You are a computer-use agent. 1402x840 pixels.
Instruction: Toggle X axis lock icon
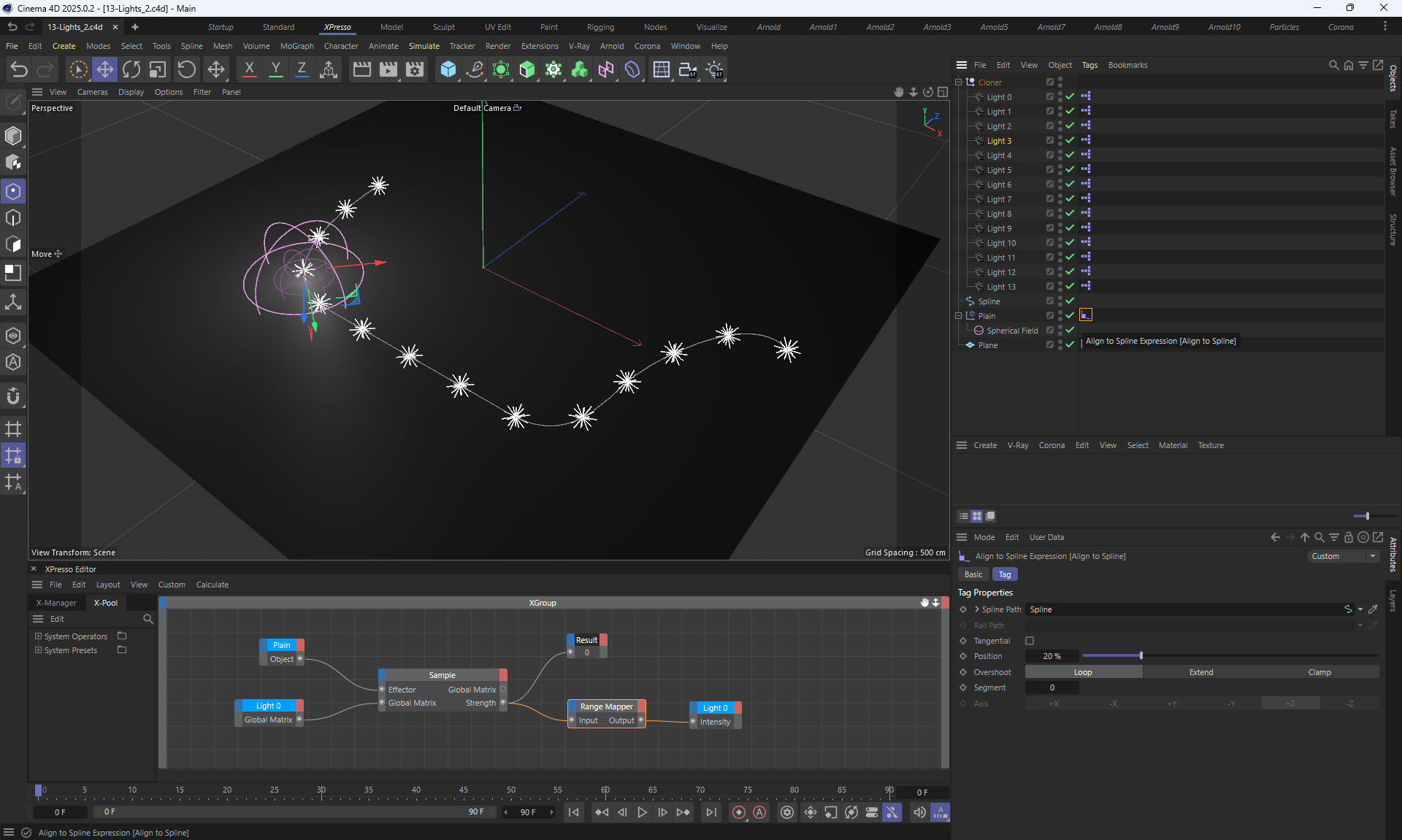249,69
